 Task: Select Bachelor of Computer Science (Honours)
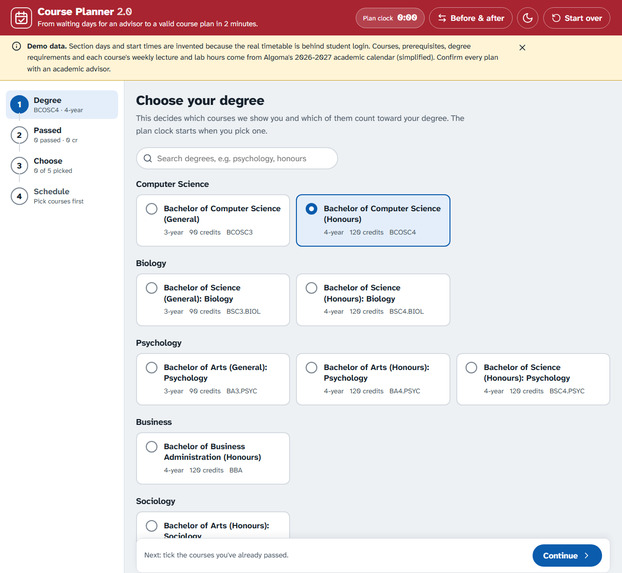click(373, 220)
